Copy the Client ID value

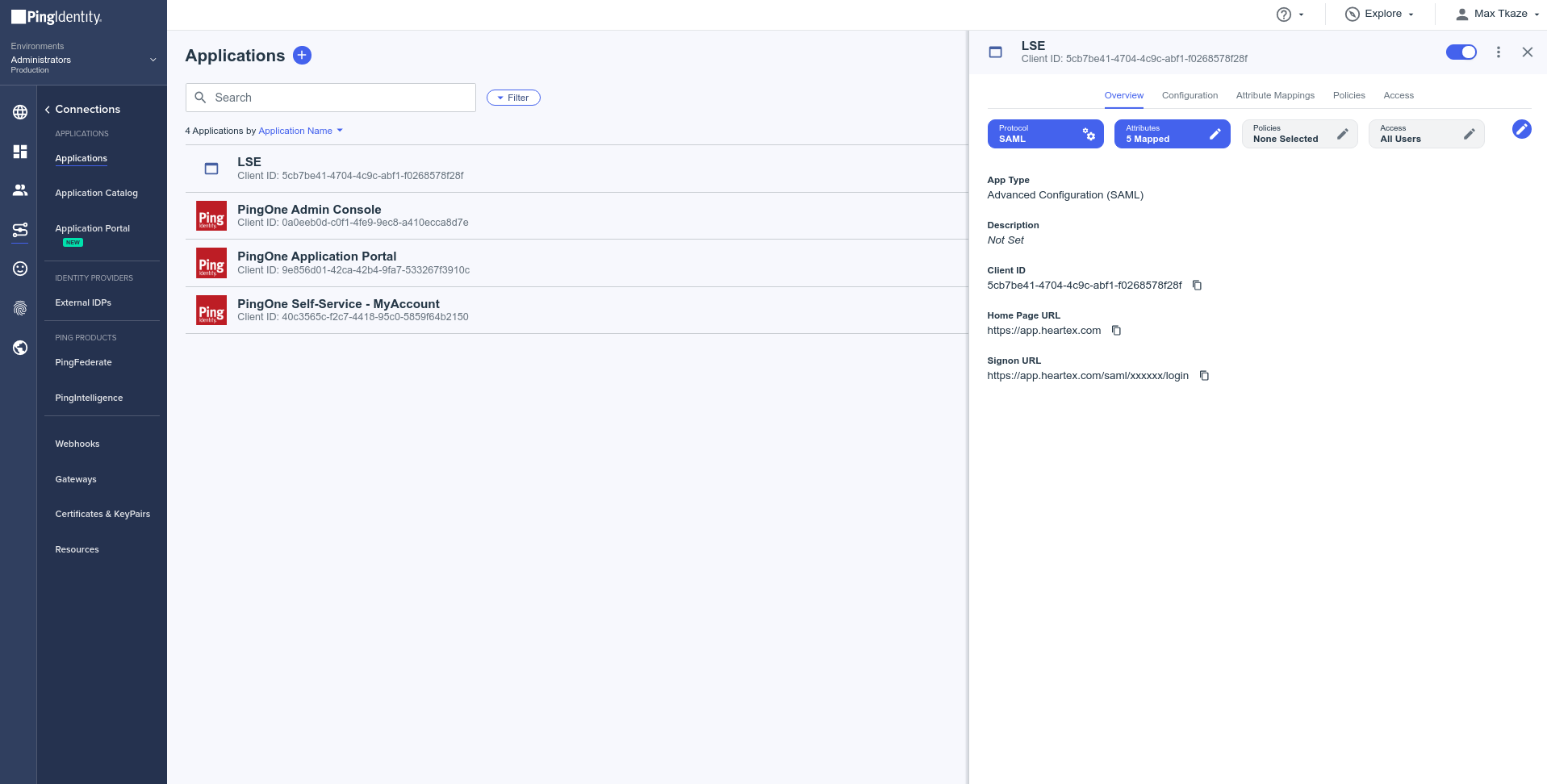[1198, 286]
